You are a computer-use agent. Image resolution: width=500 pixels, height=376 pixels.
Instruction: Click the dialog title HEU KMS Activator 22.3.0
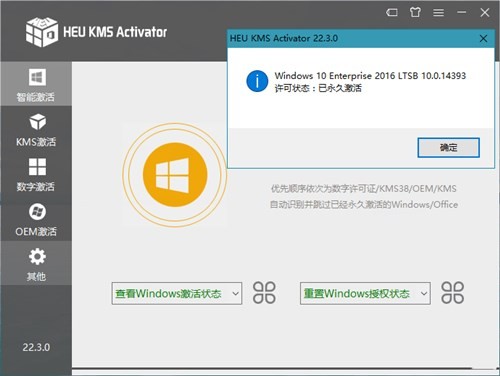[284, 38]
